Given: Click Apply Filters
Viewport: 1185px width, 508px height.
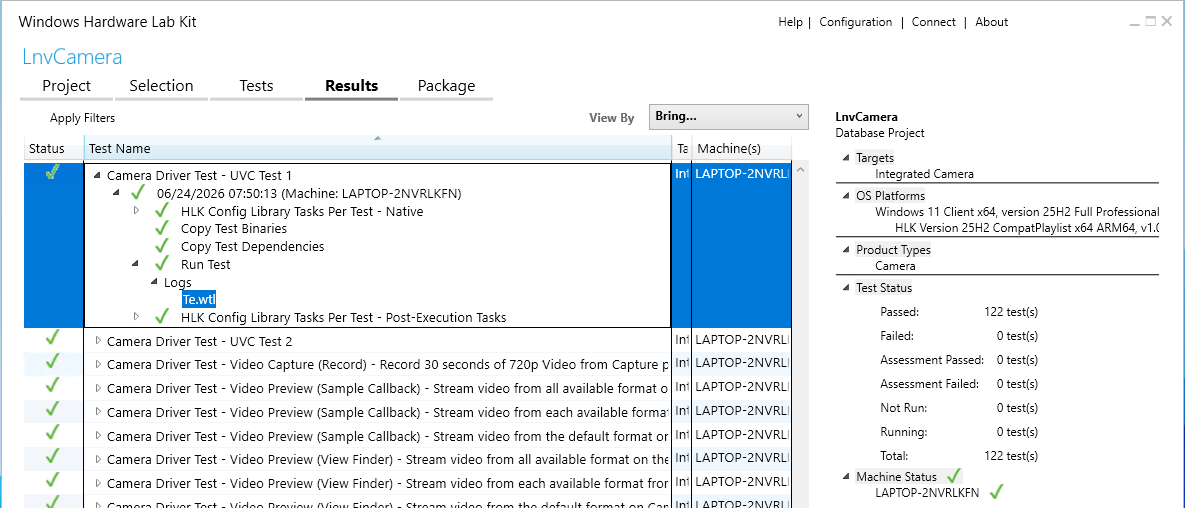Looking at the screenshot, I should click(x=82, y=118).
